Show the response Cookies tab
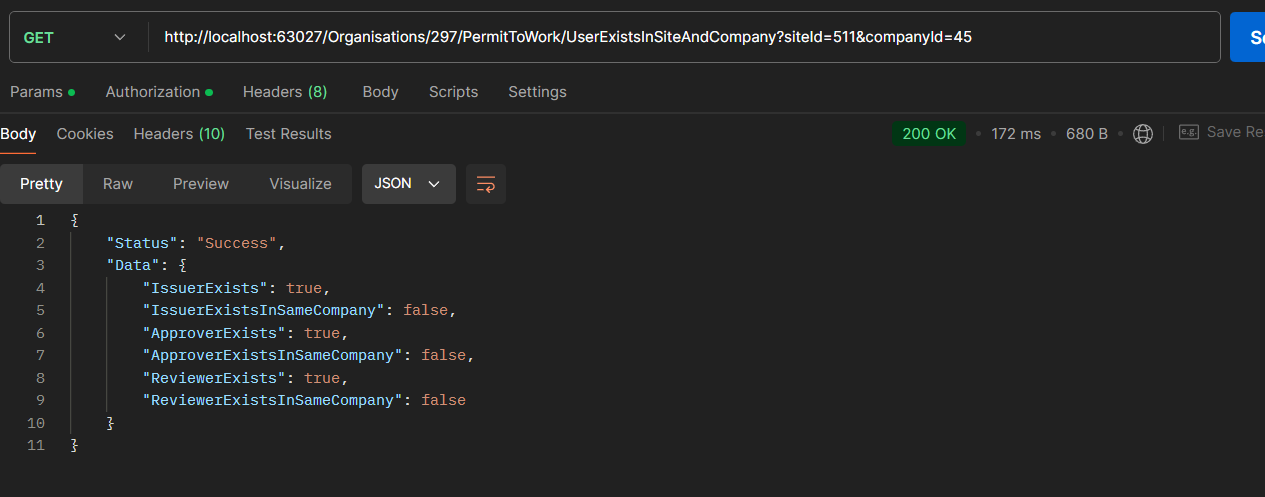The width and height of the screenshot is (1265, 497). pyautogui.click(x=85, y=134)
